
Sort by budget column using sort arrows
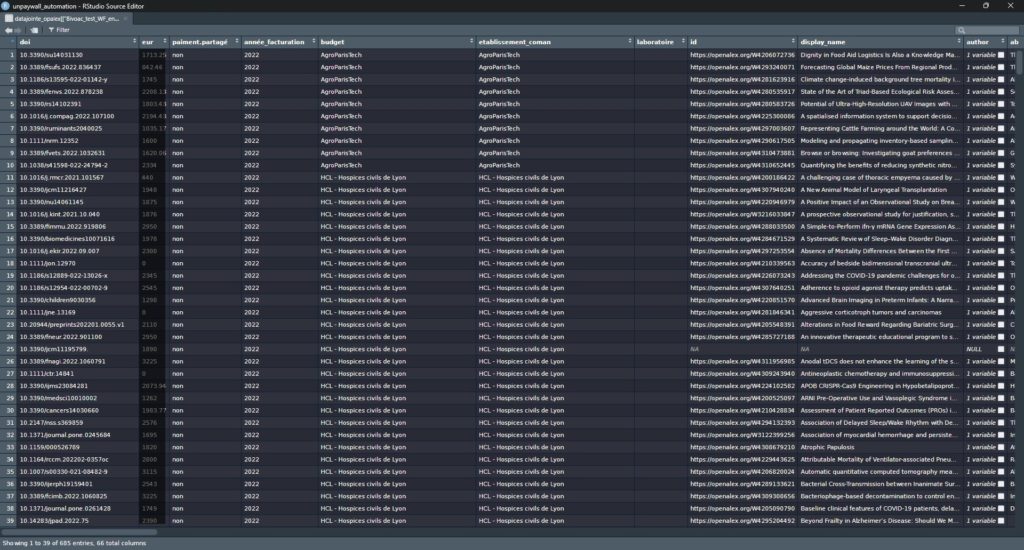click(470, 42)
